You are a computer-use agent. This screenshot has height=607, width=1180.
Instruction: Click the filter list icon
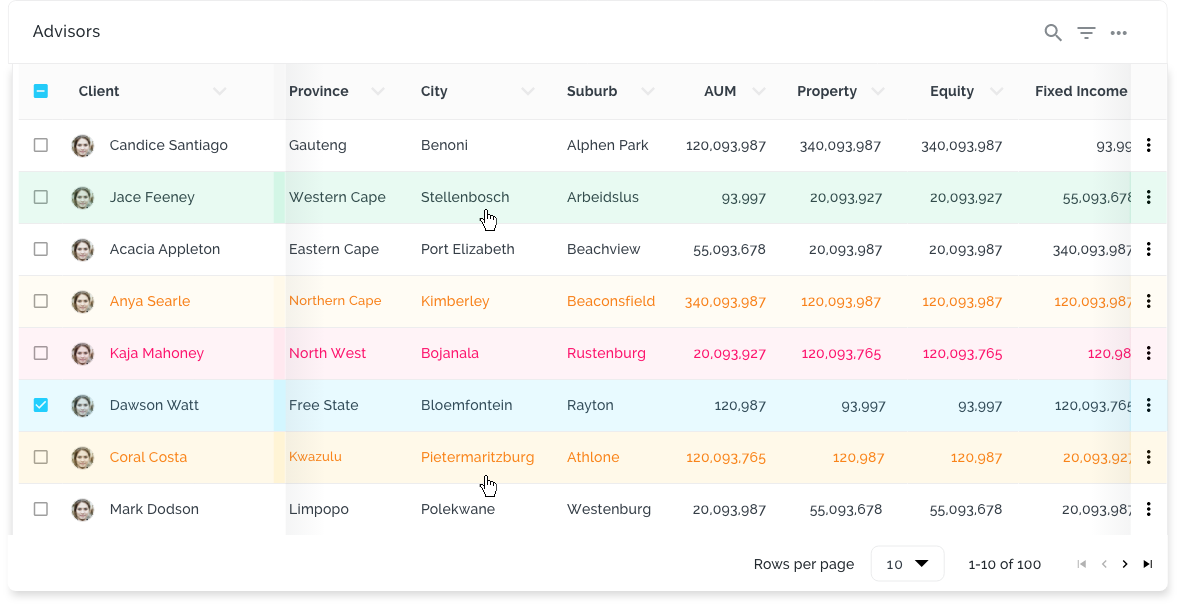click(1086, 33)
